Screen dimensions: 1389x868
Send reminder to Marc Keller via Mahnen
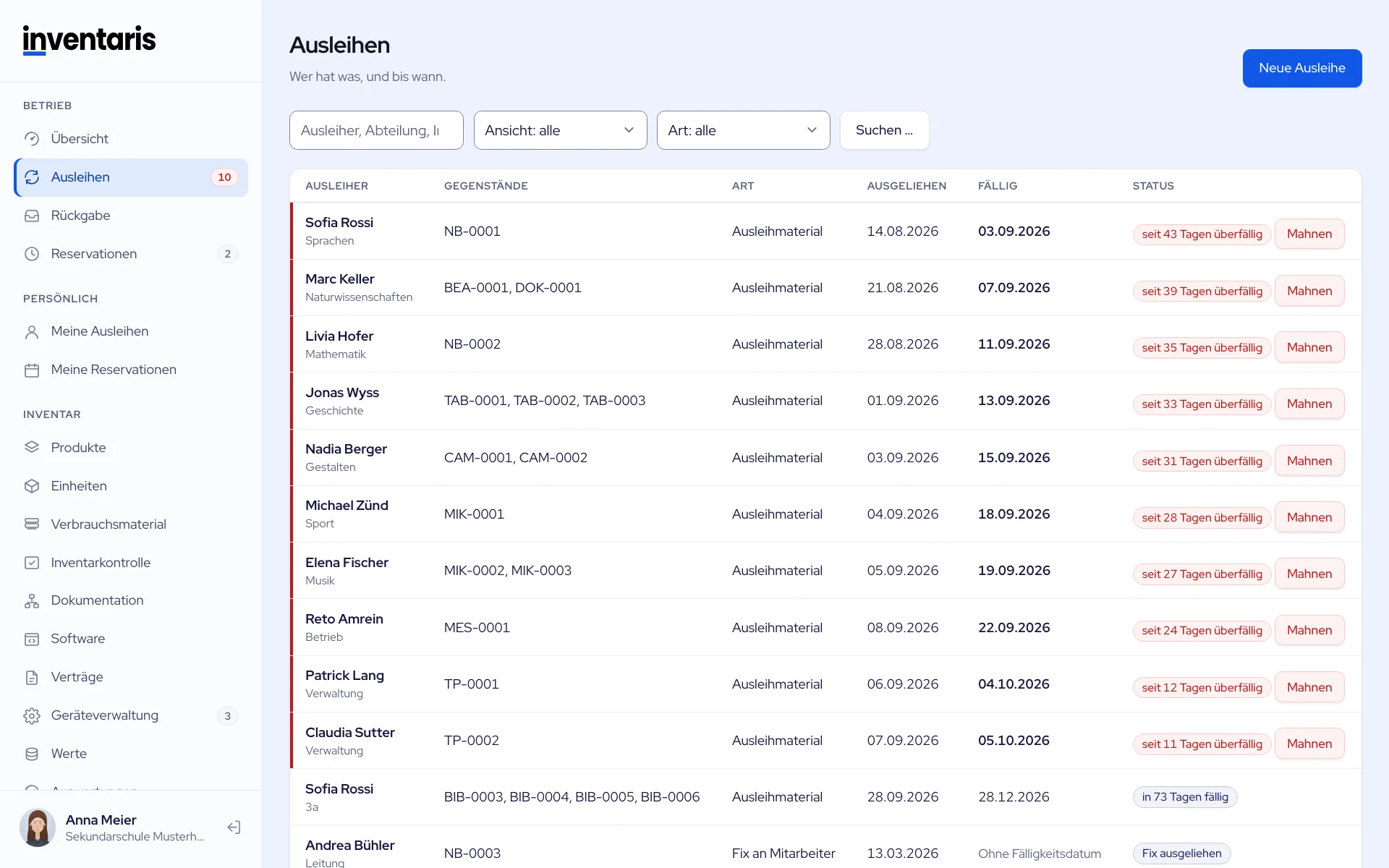(x=1309, y=291)
